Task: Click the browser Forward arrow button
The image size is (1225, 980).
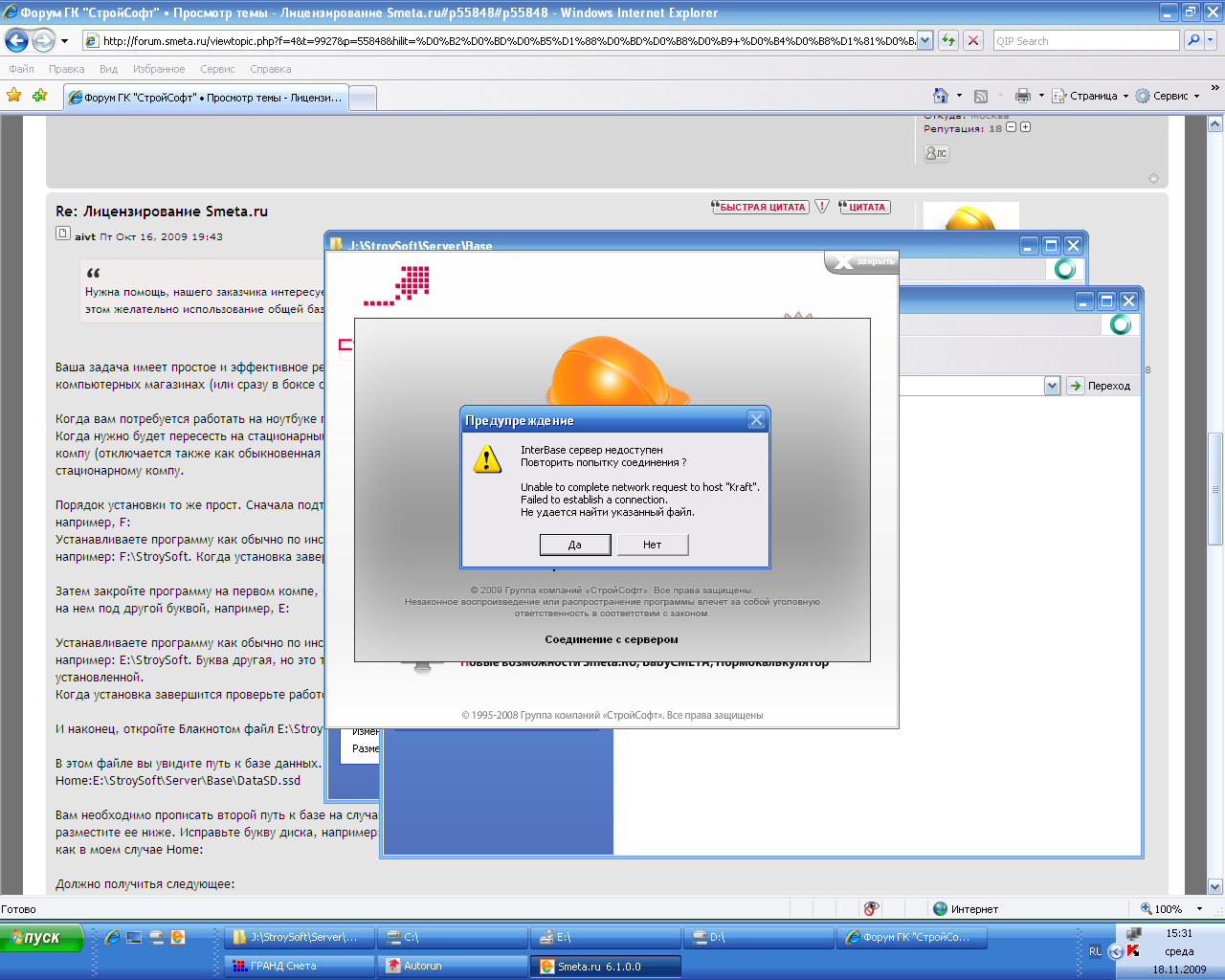Action: (43, 40)
